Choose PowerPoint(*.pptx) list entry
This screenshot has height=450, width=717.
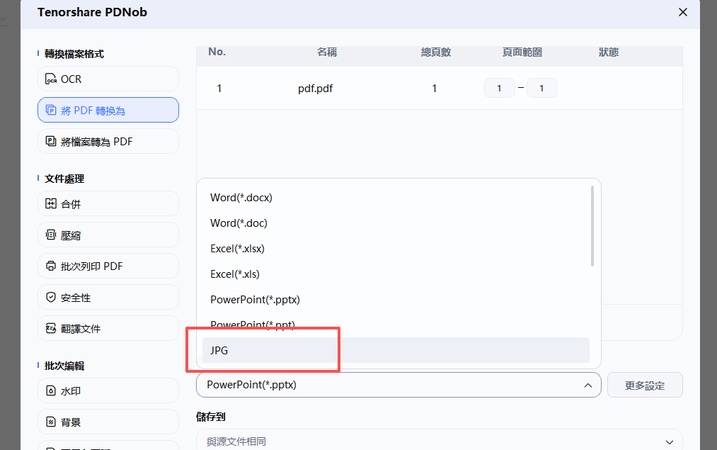pyautogui.click(x=396, y=300)
